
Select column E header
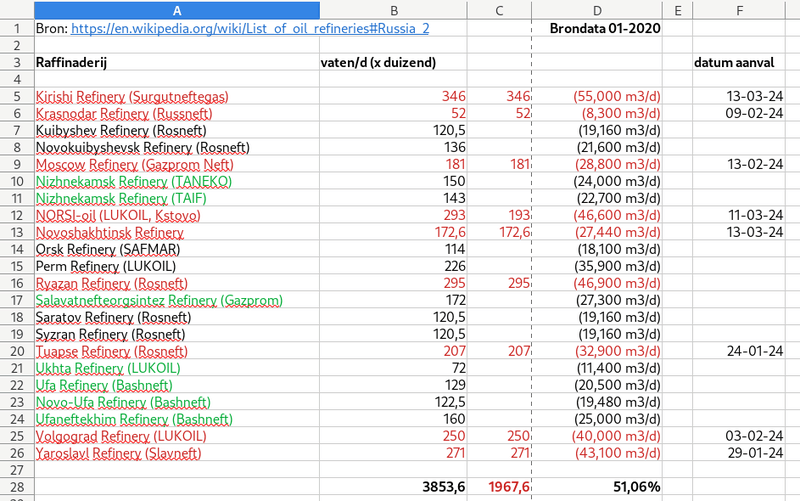pyautogui.click(x=678, y=11)
